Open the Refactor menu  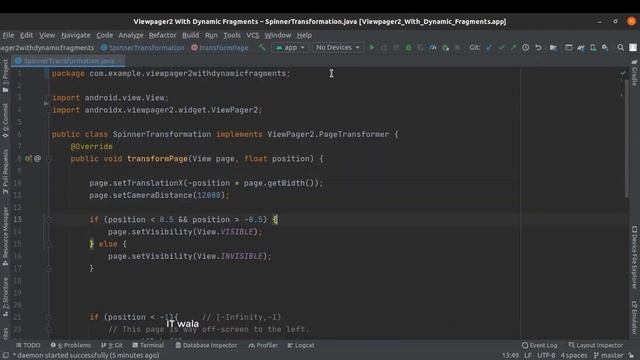[162, 36]
